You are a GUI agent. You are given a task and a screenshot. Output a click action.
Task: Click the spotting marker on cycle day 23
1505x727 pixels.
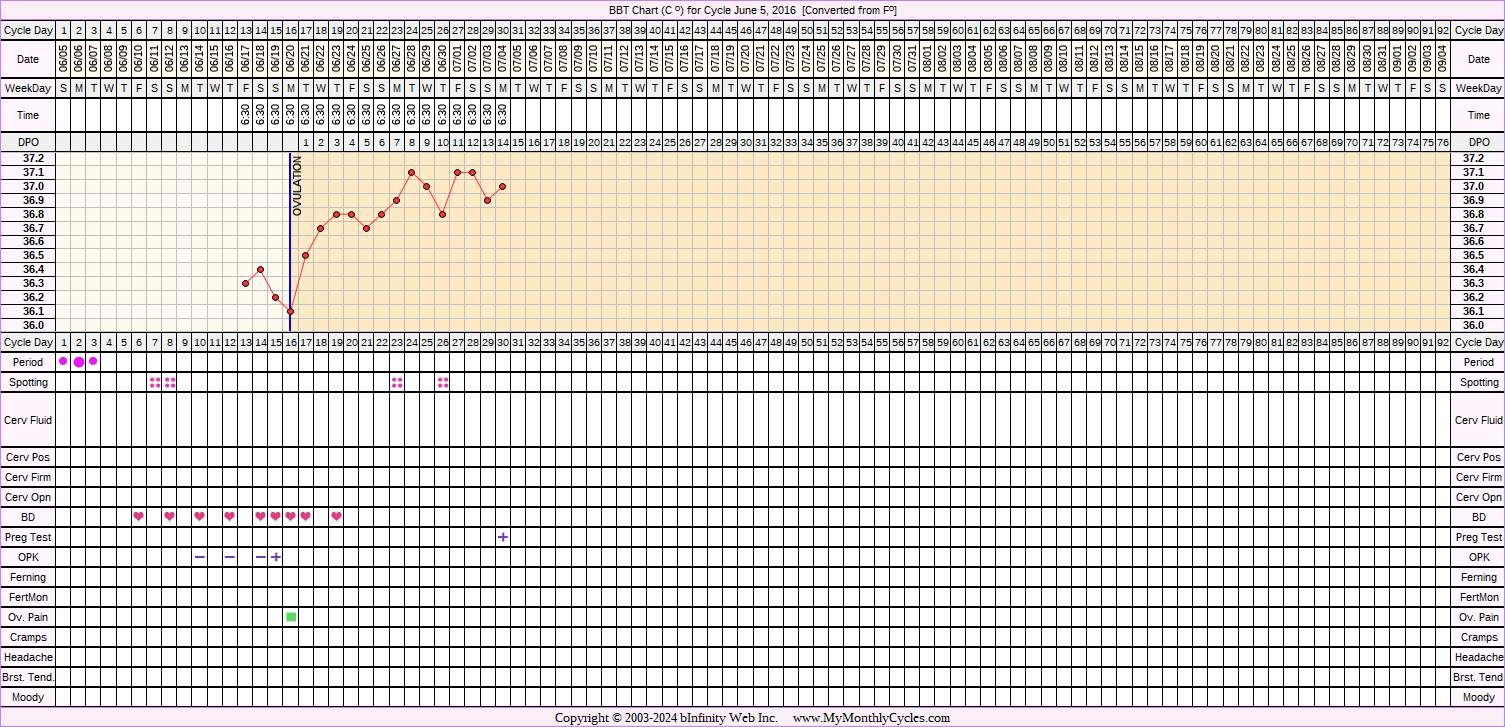pos(397,382)
